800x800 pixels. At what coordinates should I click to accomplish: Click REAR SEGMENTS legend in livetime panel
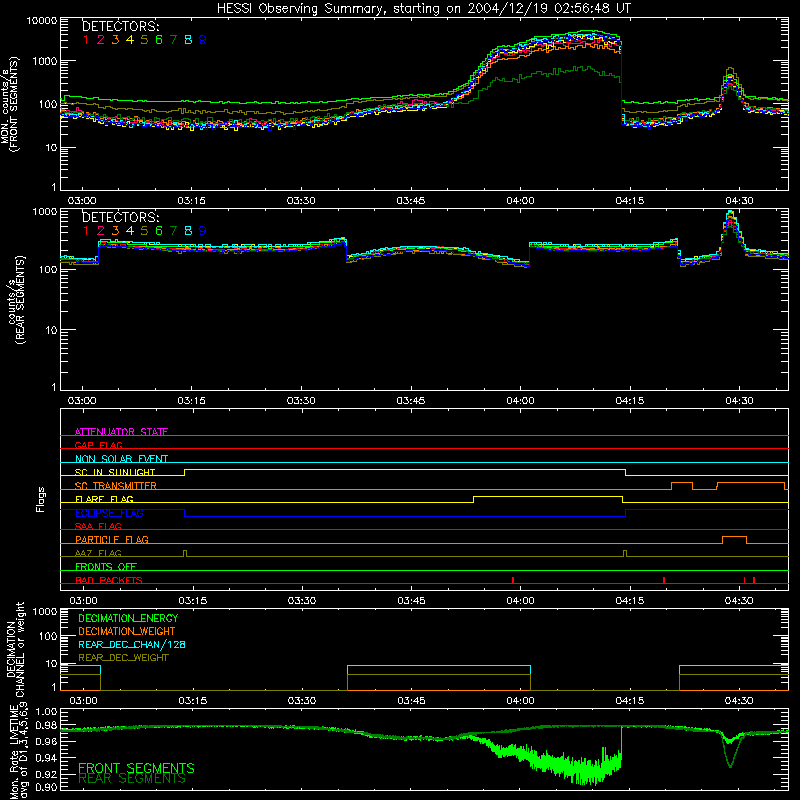[x=132, y=779]
